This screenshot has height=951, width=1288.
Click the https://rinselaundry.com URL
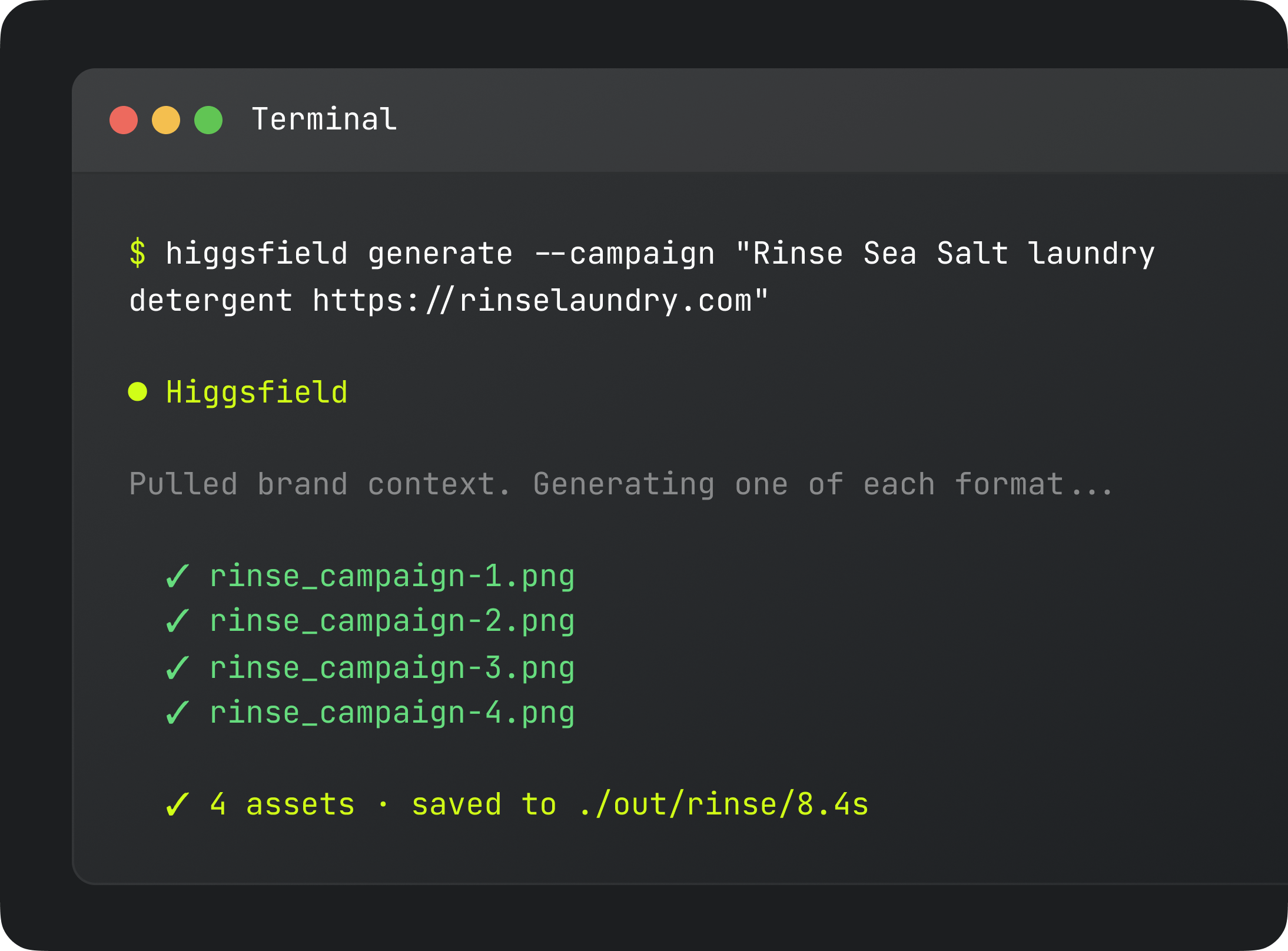[x=533, y=301]
